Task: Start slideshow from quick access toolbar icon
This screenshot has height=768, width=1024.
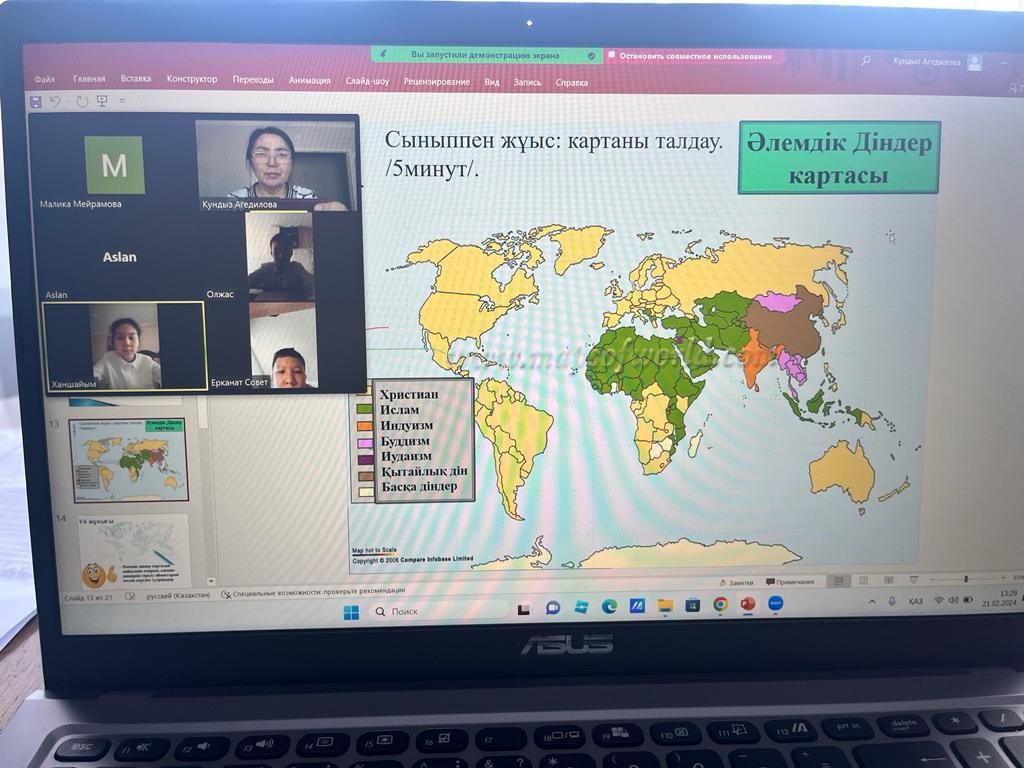Action: tap(101, 101)
